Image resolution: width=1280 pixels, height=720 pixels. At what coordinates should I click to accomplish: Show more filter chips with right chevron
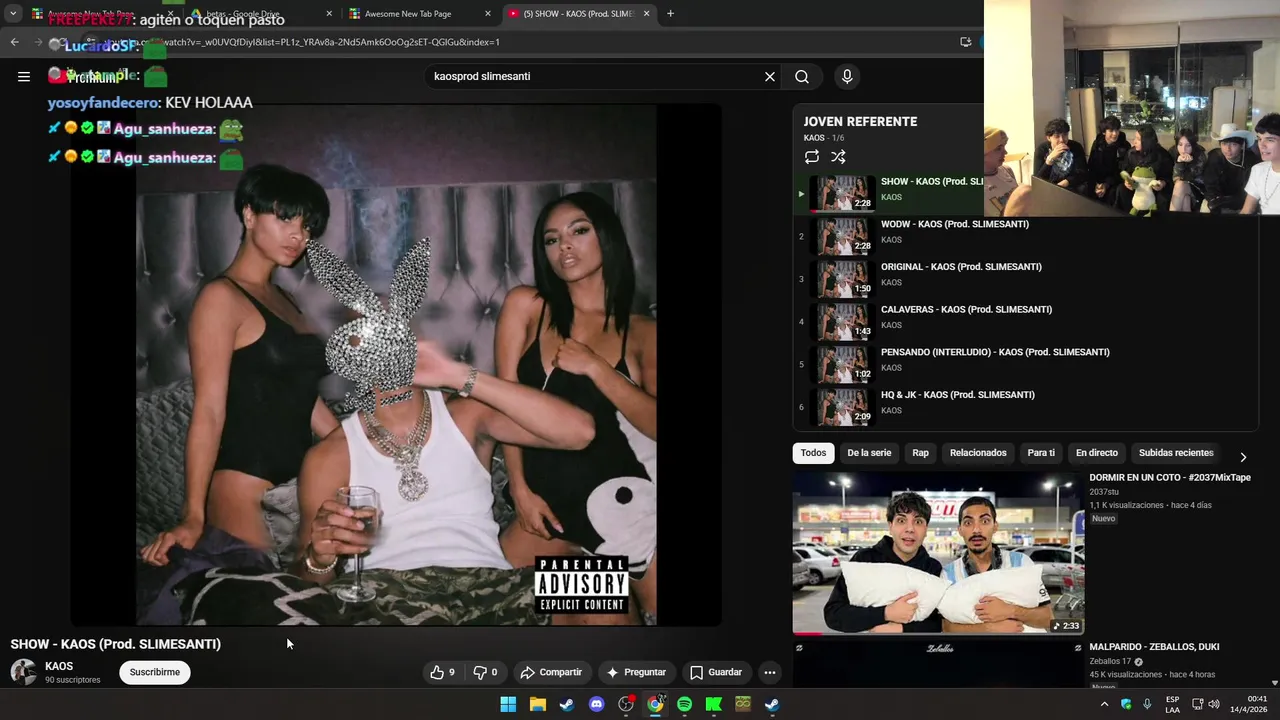tap(1243, 457)
